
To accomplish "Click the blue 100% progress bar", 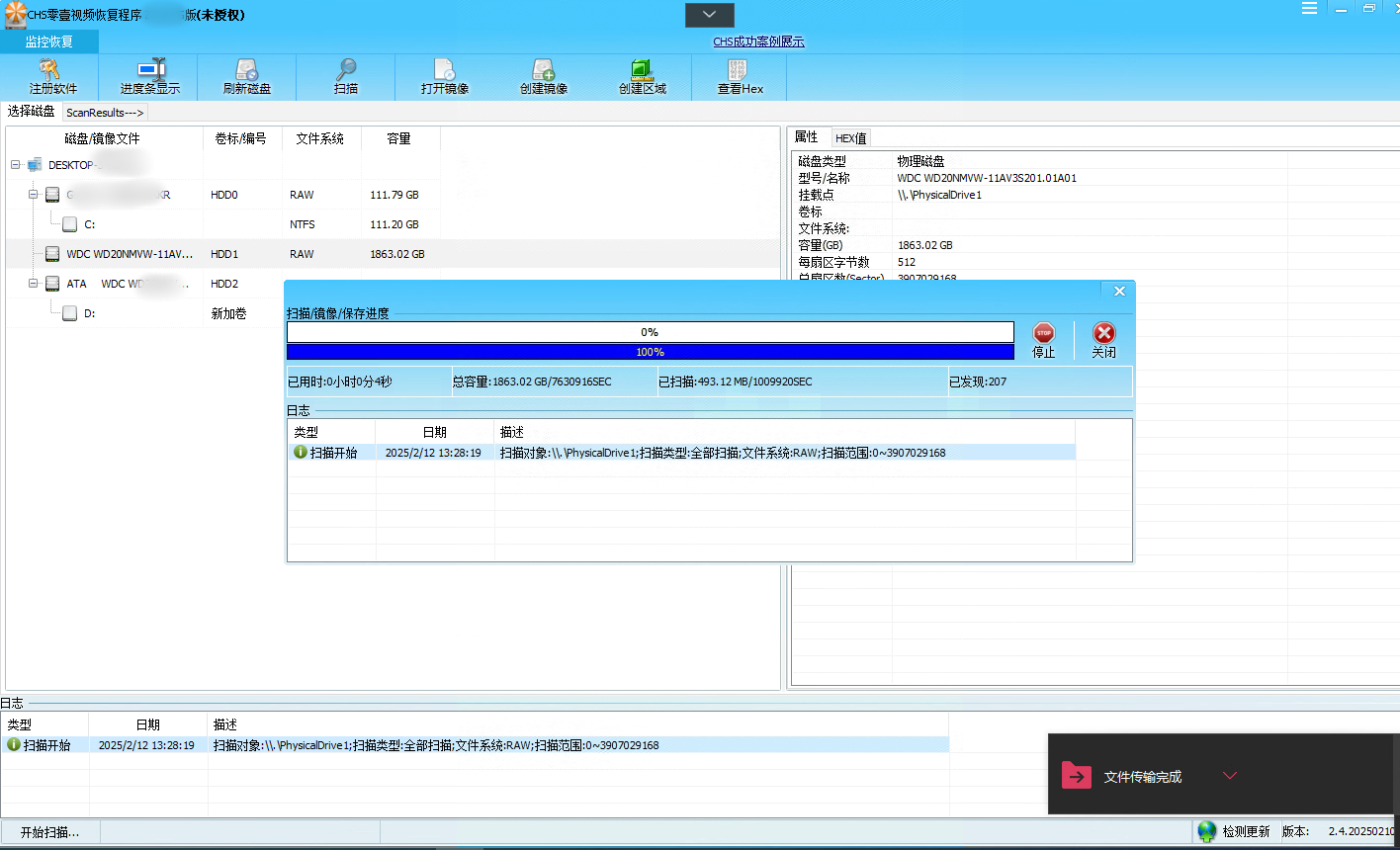I will pyautogui.click(x=650, y=352).
